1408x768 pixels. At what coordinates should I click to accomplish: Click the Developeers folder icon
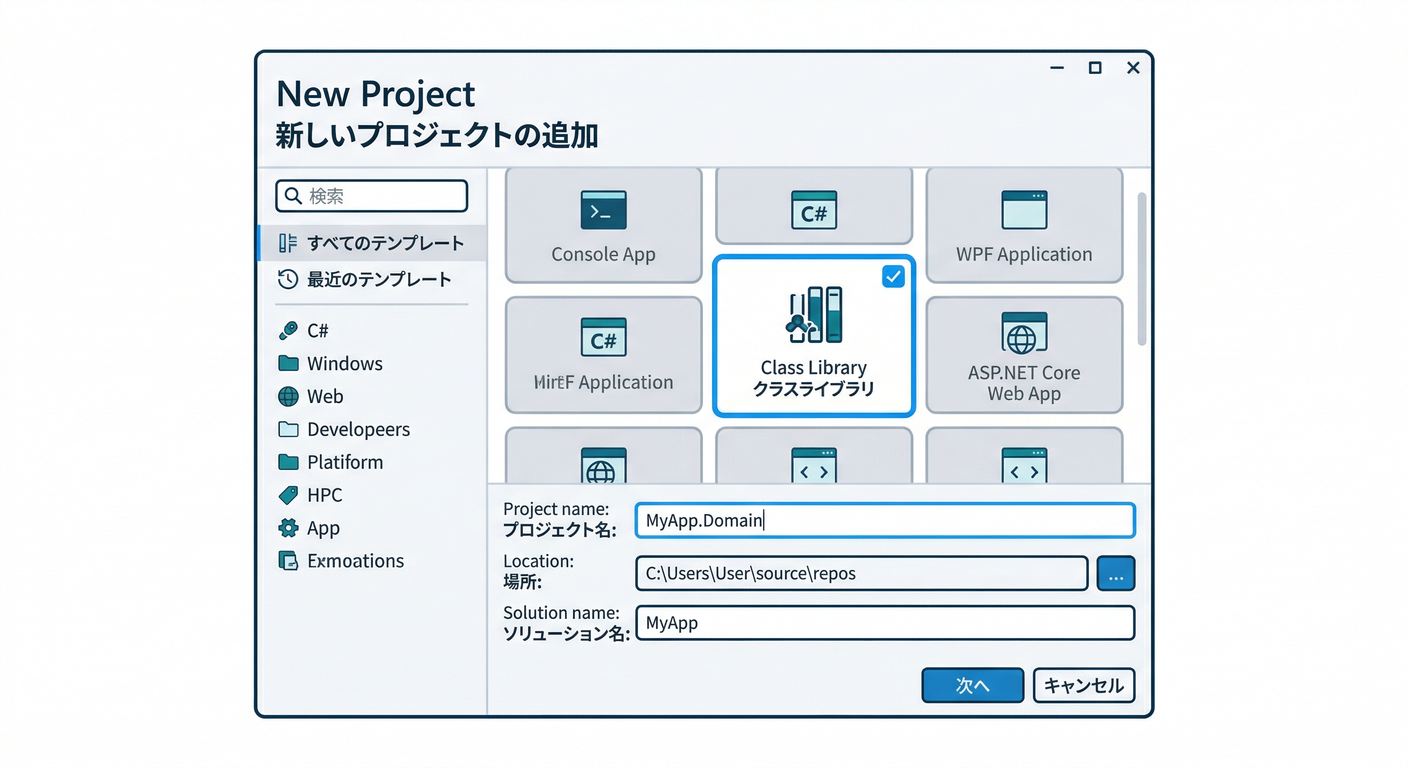pos(288,429)
